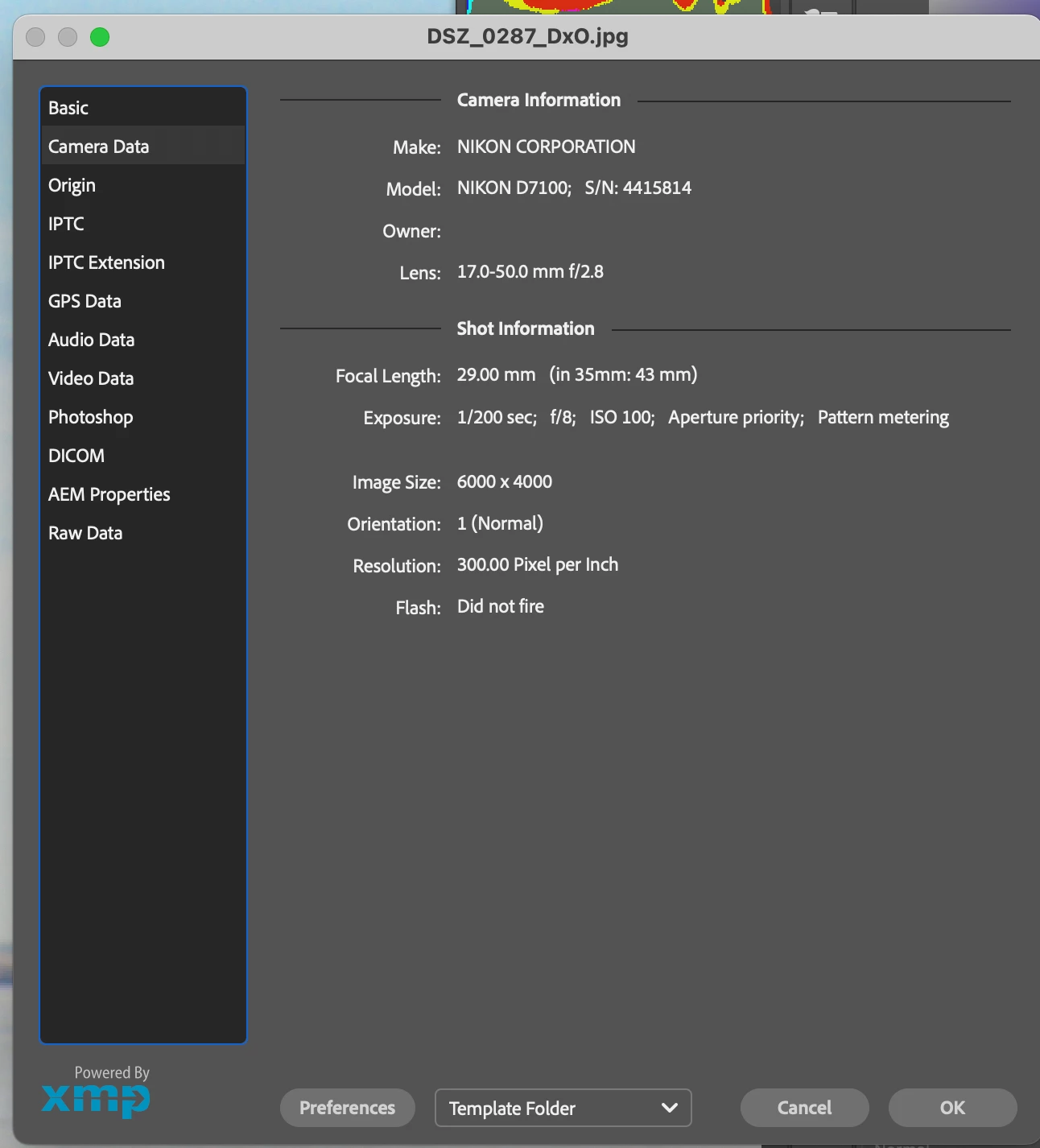The height and width of the screenshot is (1148, 1040).
Task: Click the ISO 100 value
Action: pos(621,417)
